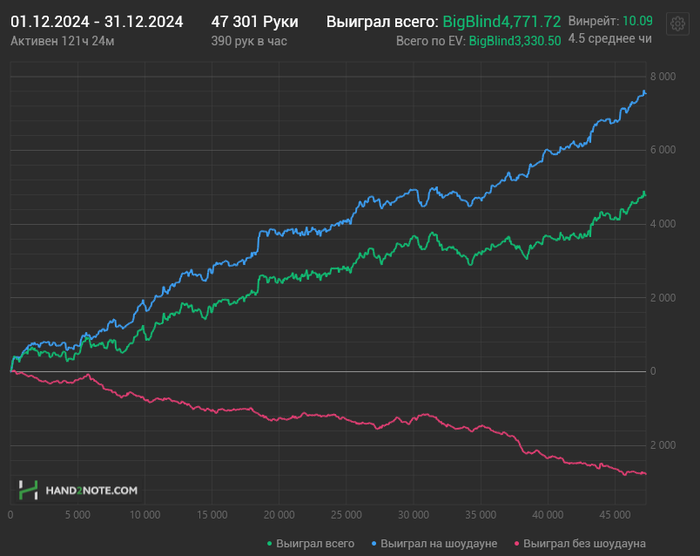Click the 20 000 x-axis label
The width and height of the screenshot is (700, 556).
(x=279, y=515)
